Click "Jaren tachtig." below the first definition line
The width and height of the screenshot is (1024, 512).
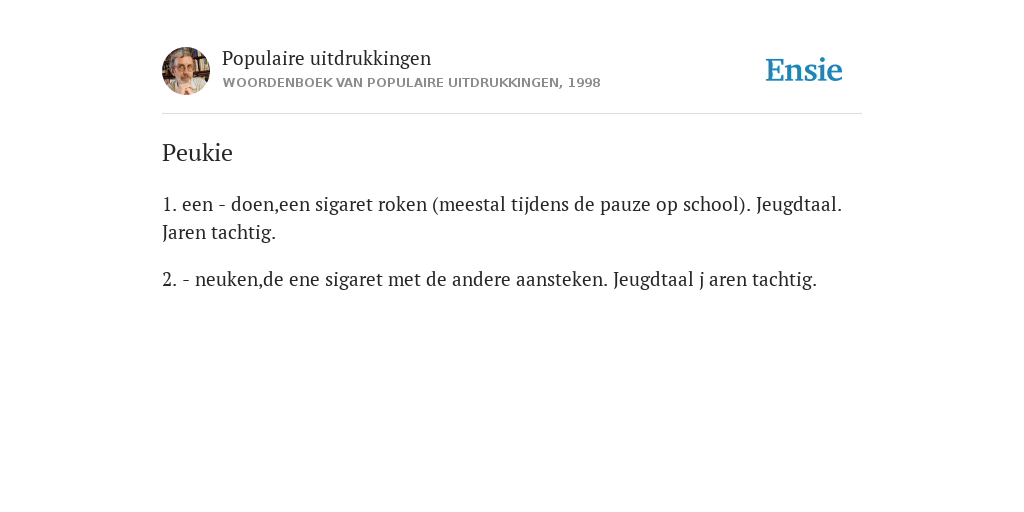click(x=219, y=233)
